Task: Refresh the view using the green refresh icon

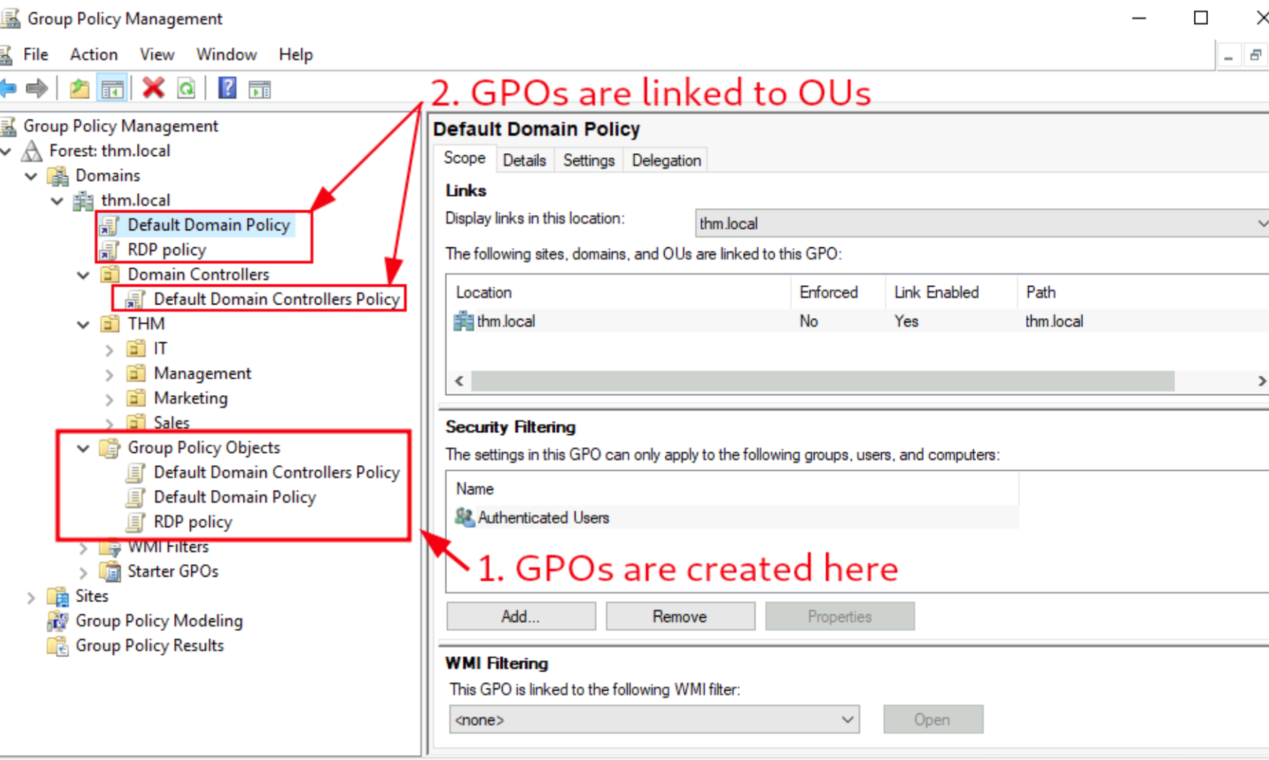Action: (186, 89)
